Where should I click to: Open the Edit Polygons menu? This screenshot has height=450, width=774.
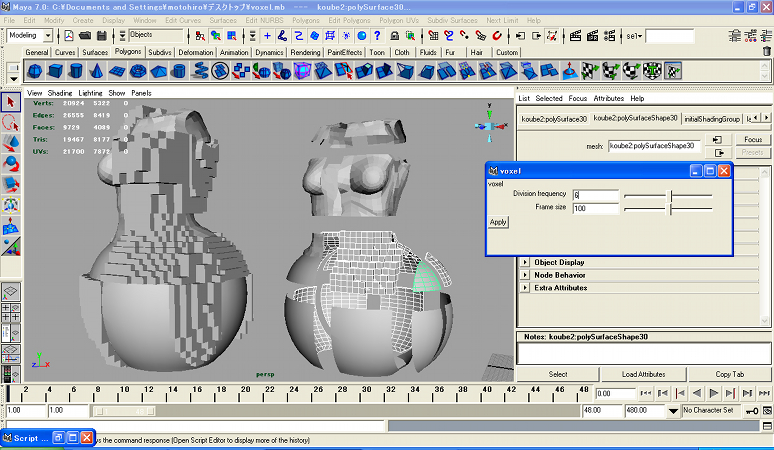(349, 20)
